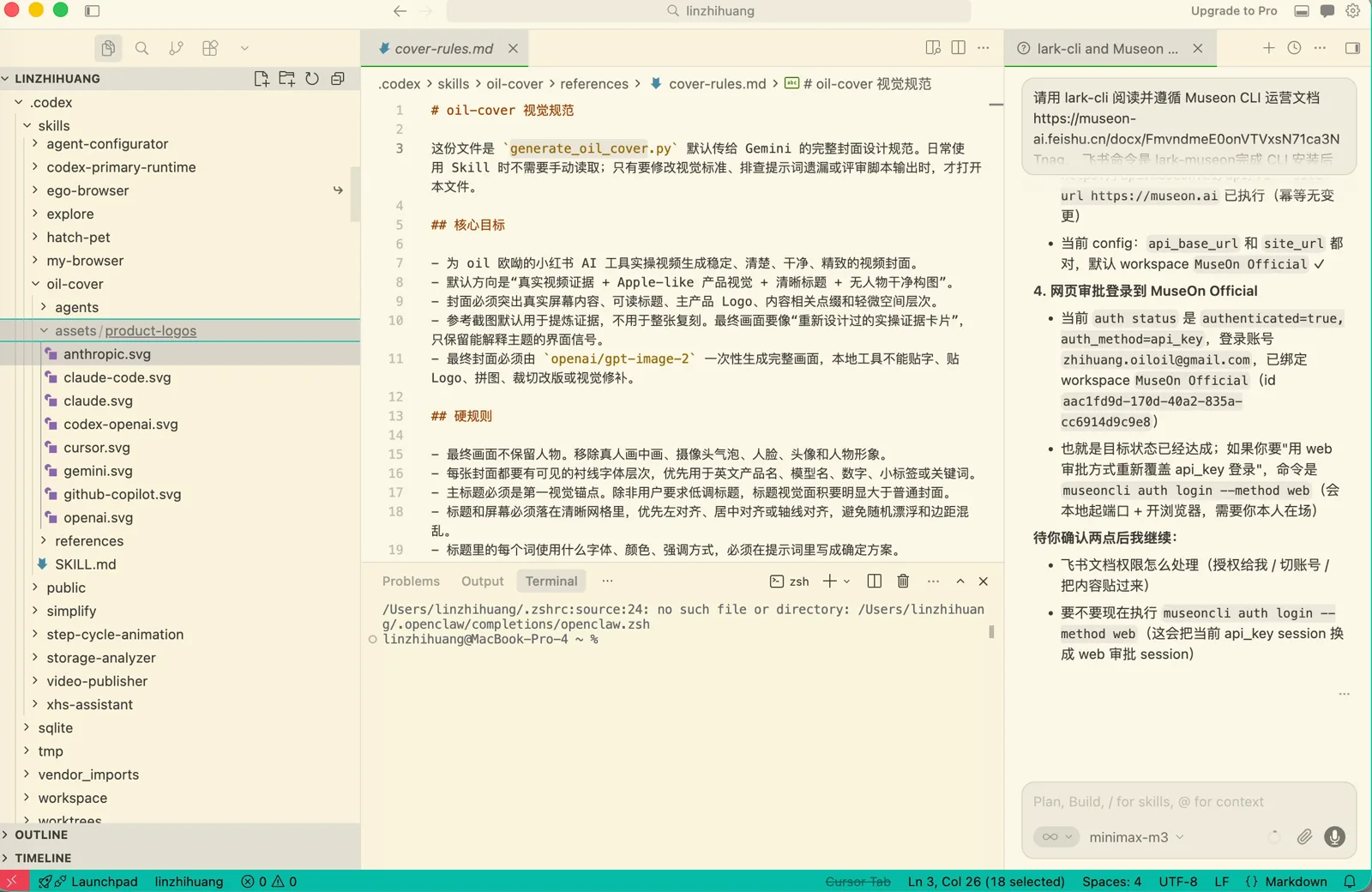
Task: Toggle the bottom panel layout icon
Action: coord(1302,11)
